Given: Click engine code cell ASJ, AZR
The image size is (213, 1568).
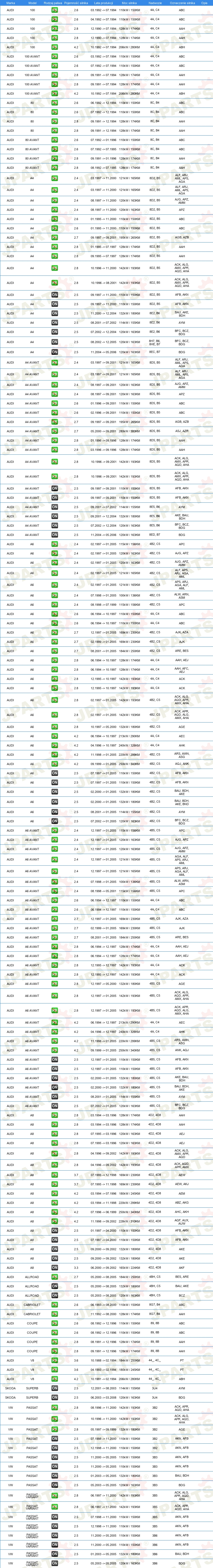Looking at the screenshot, I should point(182,431).
